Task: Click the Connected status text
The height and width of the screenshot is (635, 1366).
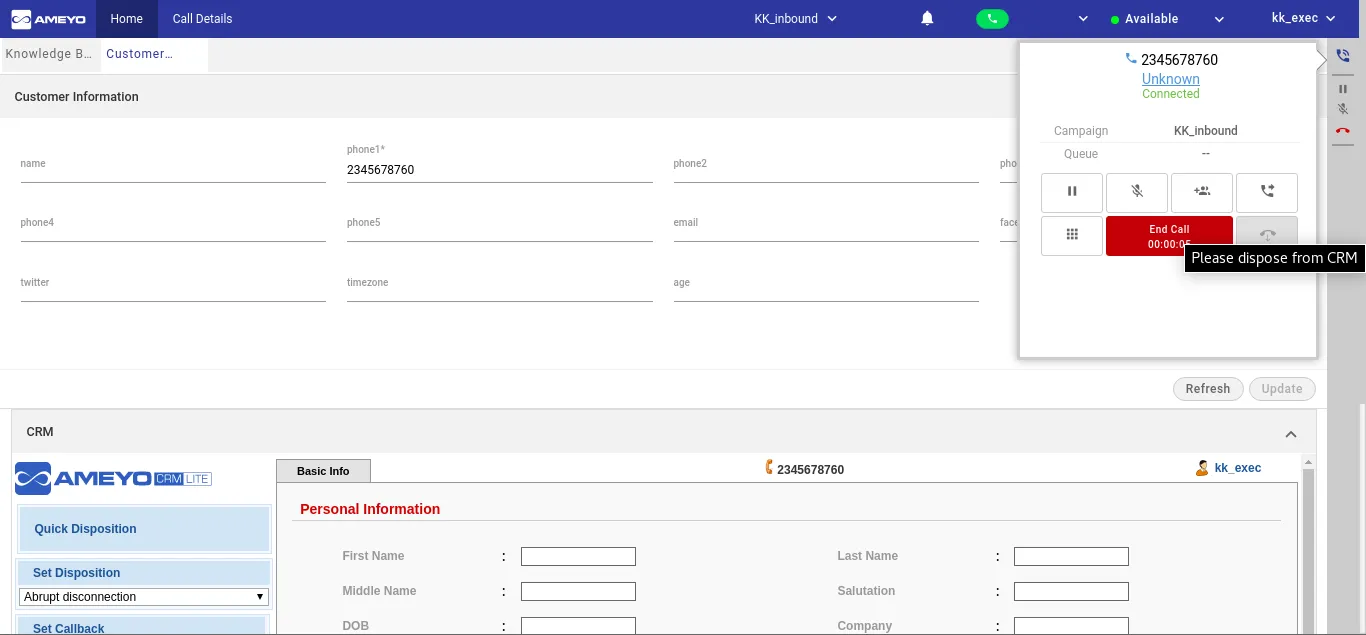Action: coord(1171,94)
